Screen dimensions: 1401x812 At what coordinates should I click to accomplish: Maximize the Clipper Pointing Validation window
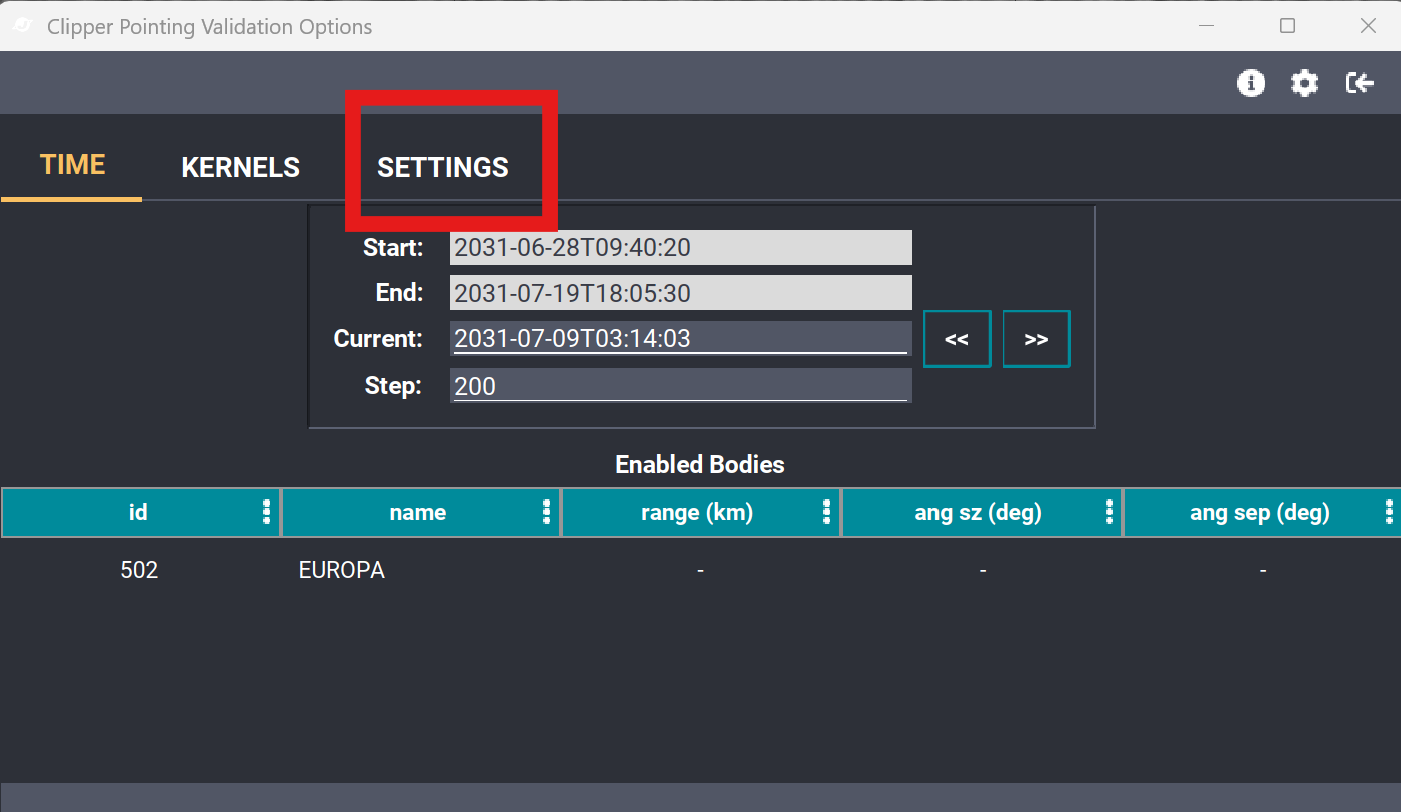coord(1288,26)
